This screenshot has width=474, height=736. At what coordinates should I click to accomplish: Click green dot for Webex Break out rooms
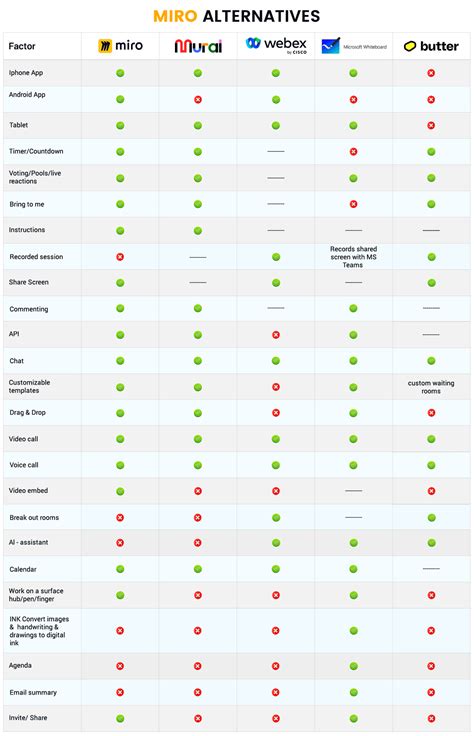click(x=276, y=517)
